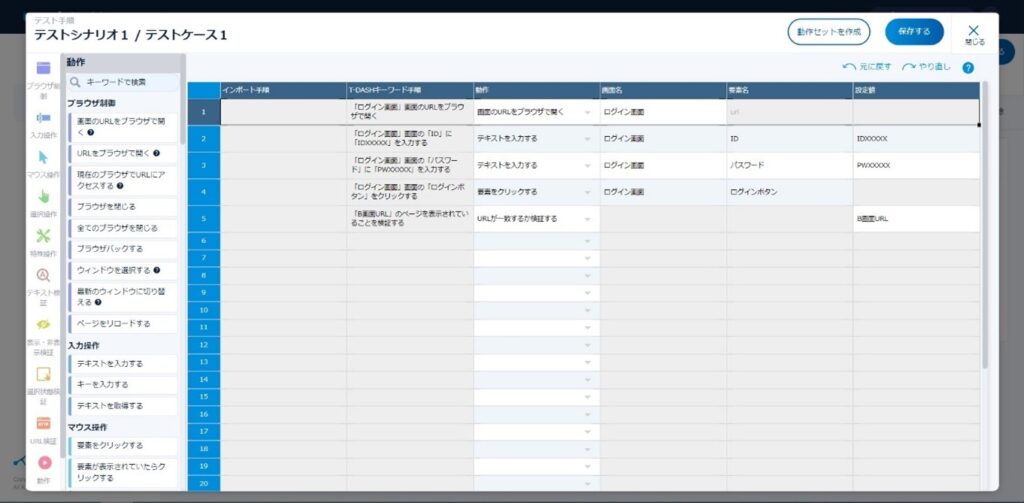Click the 動作セットを作成 button
Screen dimensions: 1024x503
828,32
